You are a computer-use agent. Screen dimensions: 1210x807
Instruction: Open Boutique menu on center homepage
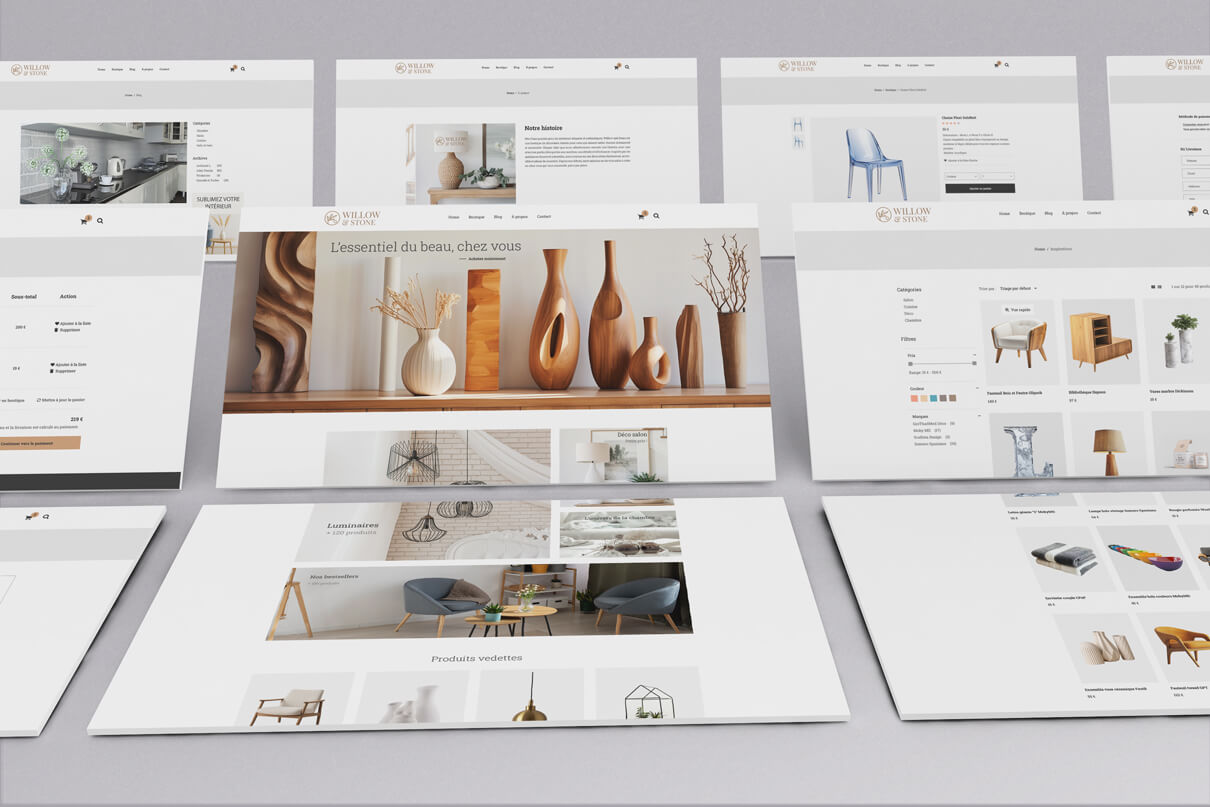click(476, 217)
